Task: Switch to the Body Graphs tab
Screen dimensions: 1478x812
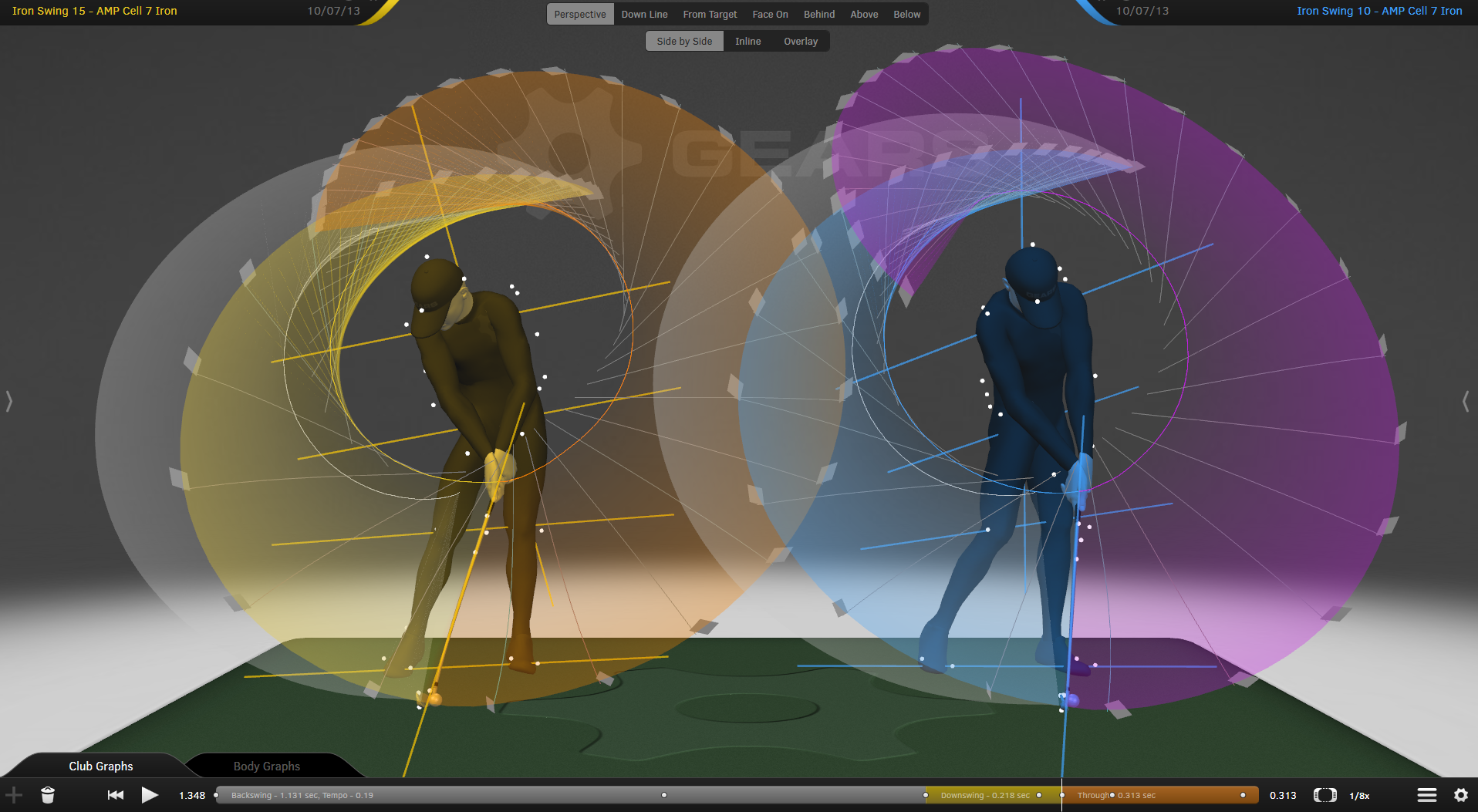Action: tap(266, 766)
